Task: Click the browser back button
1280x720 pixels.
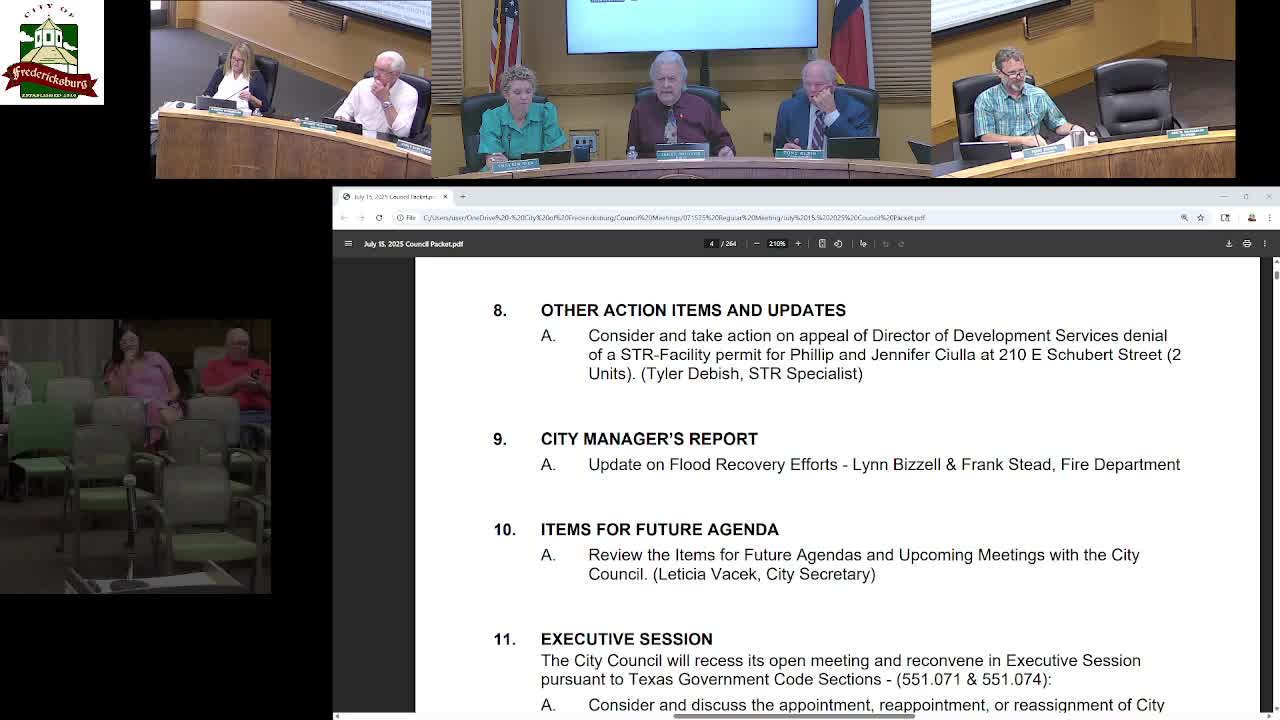Action: click(x=345, y=216)
